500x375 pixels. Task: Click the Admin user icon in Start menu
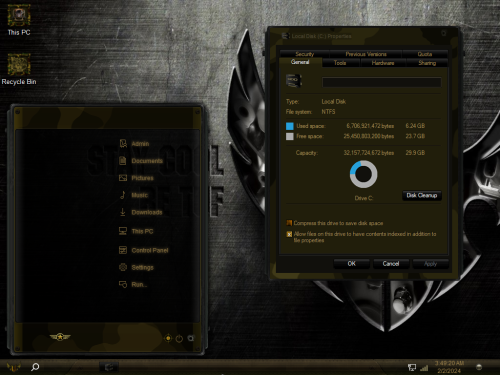click(x=123, y=144)
